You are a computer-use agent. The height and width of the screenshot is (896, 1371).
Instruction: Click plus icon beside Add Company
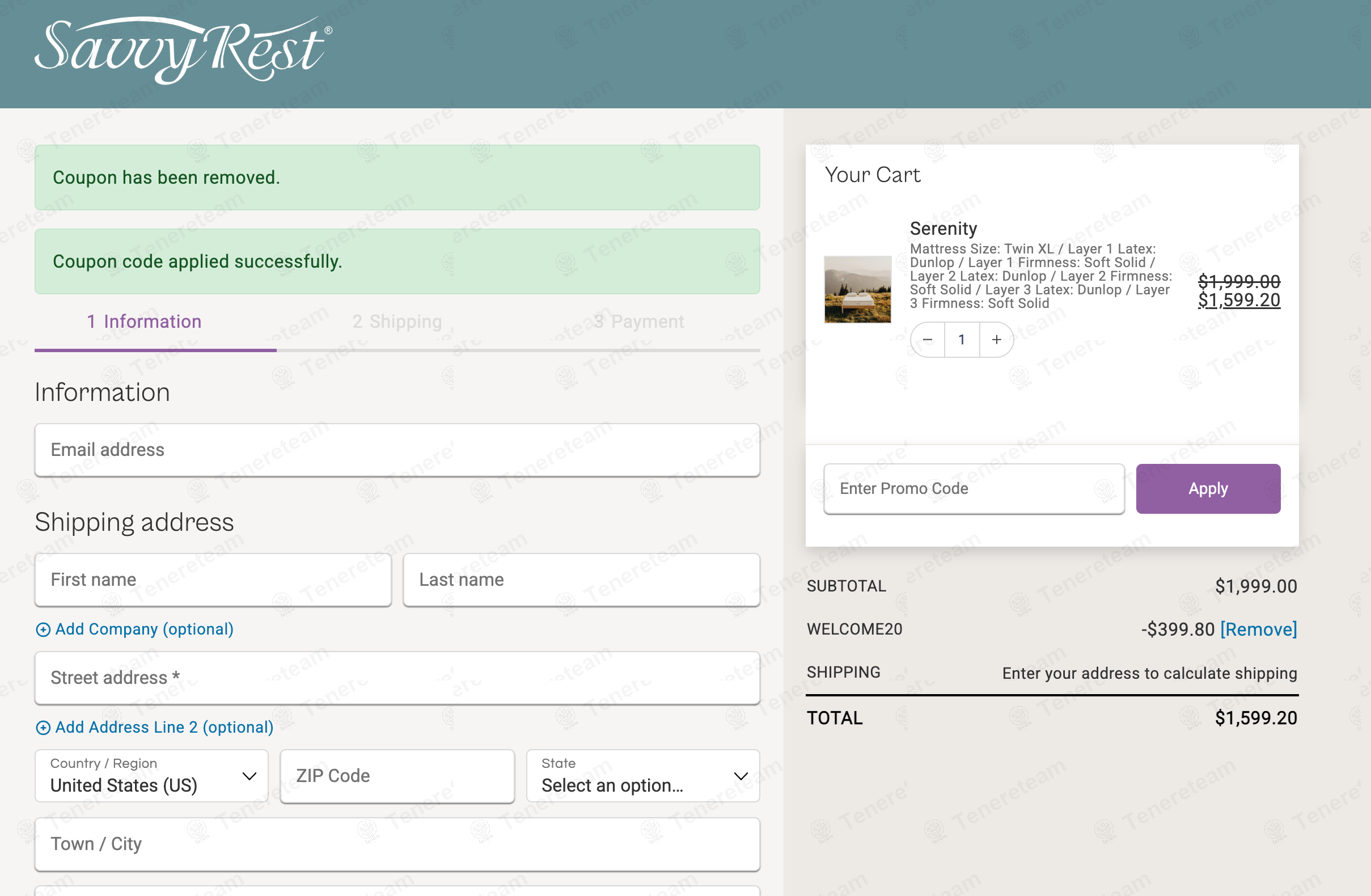tap(43, 630)
